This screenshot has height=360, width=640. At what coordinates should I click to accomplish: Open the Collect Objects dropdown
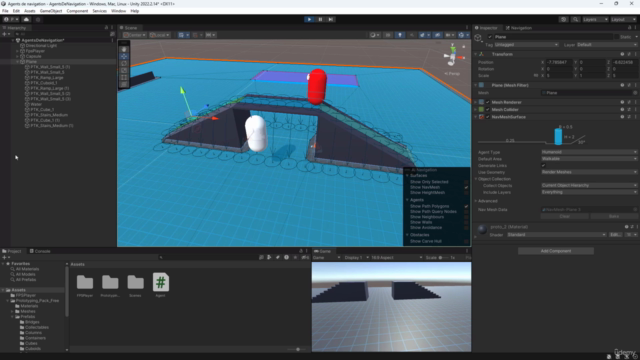(589, 185)
